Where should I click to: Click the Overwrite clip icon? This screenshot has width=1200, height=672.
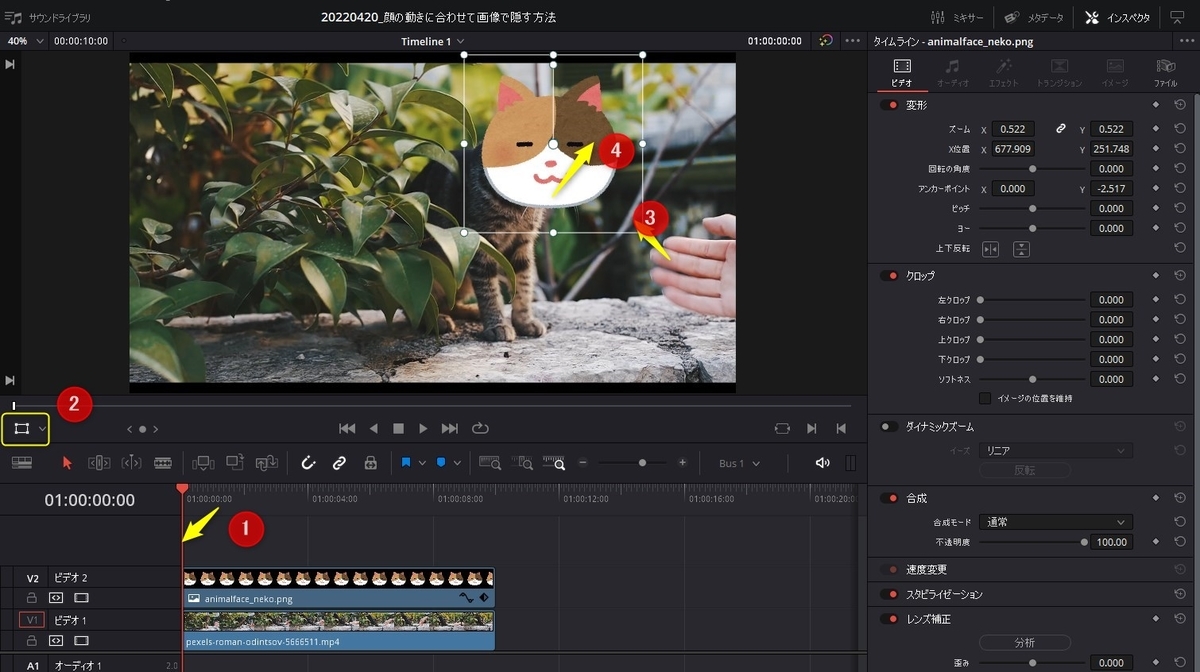tap(235, 463)
